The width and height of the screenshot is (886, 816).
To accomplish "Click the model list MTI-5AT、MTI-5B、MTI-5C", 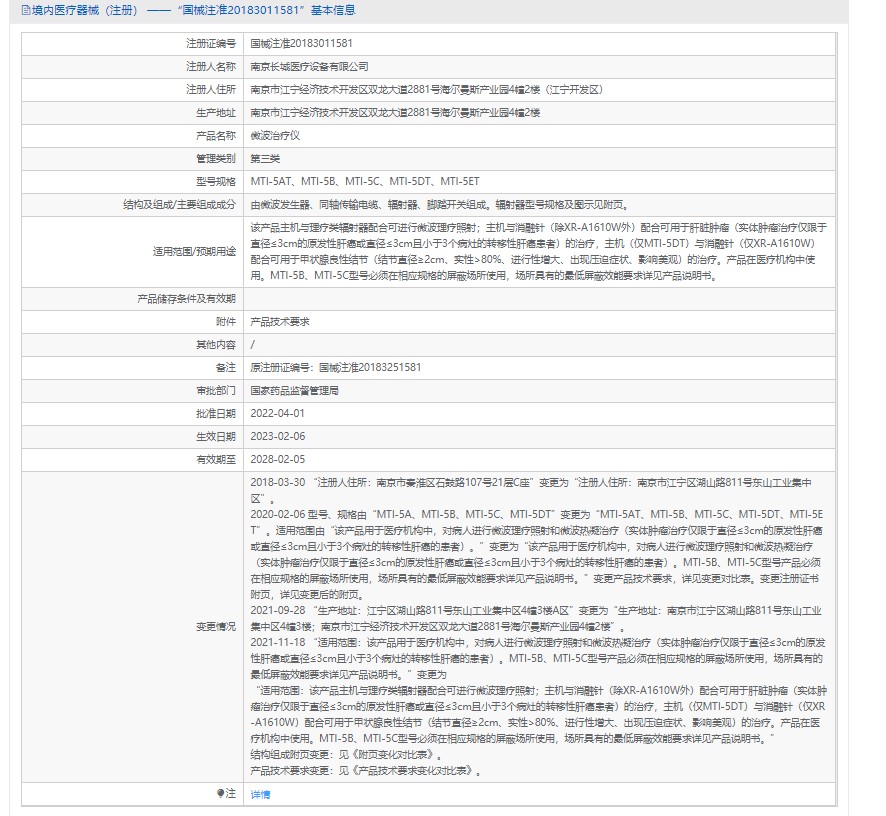I will tap(364, 181).
